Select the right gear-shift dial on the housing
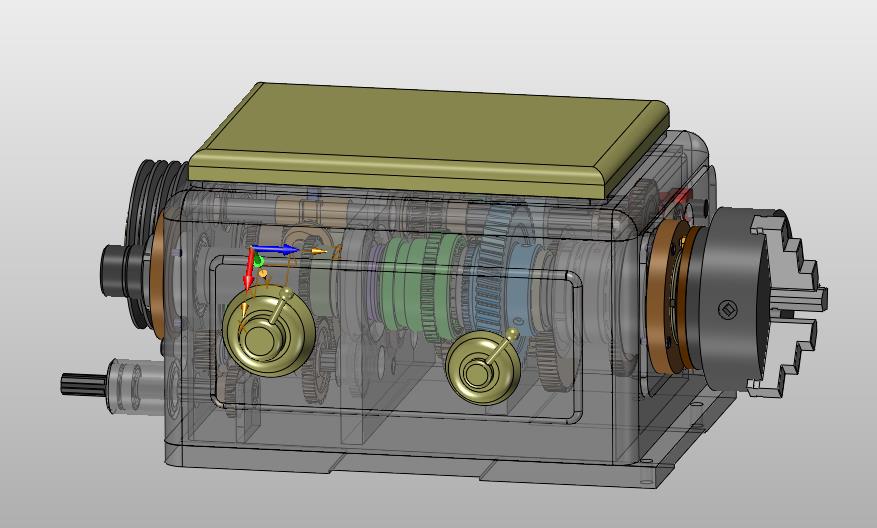 [x=483, y=367]
